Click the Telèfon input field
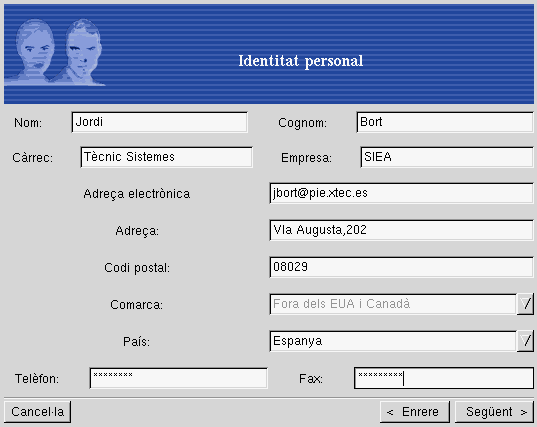This screenshot has width=537, height=427. click(x=178, y=378)
